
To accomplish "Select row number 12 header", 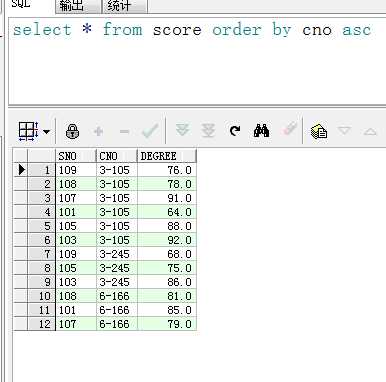I will pyautogui.click(x=41, y=324).
